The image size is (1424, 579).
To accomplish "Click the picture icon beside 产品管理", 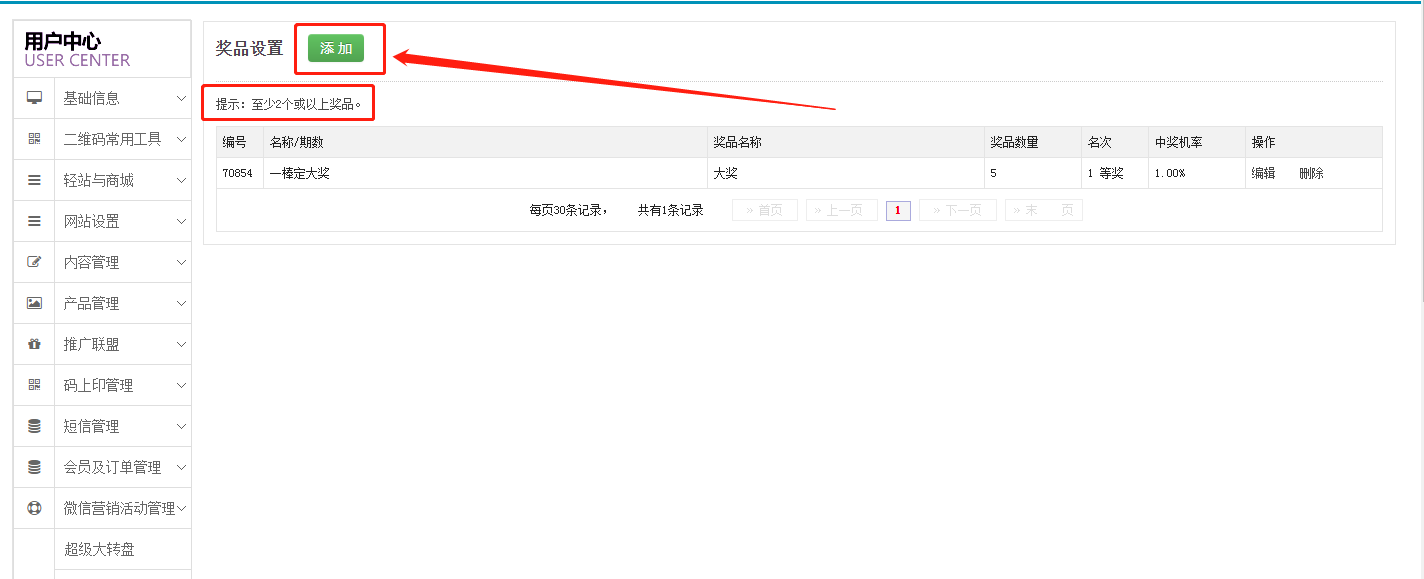I will click(x=35, y=303).
